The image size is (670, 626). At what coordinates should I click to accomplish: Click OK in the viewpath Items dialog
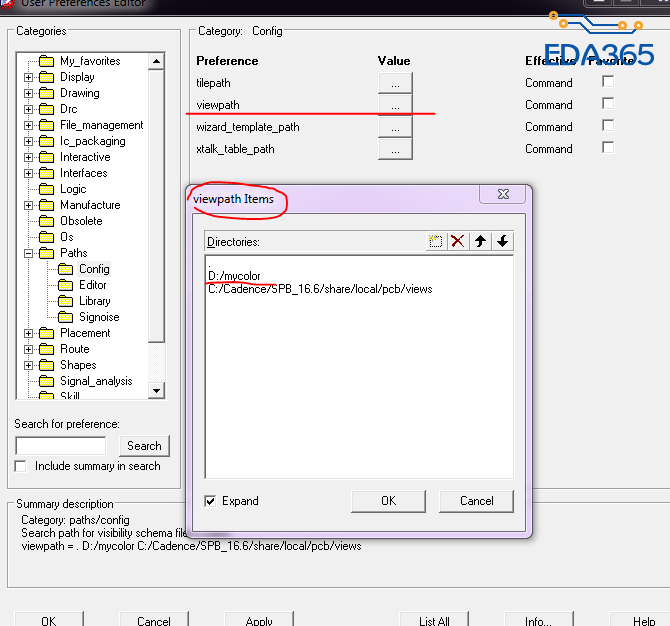(x=388, y=501)
